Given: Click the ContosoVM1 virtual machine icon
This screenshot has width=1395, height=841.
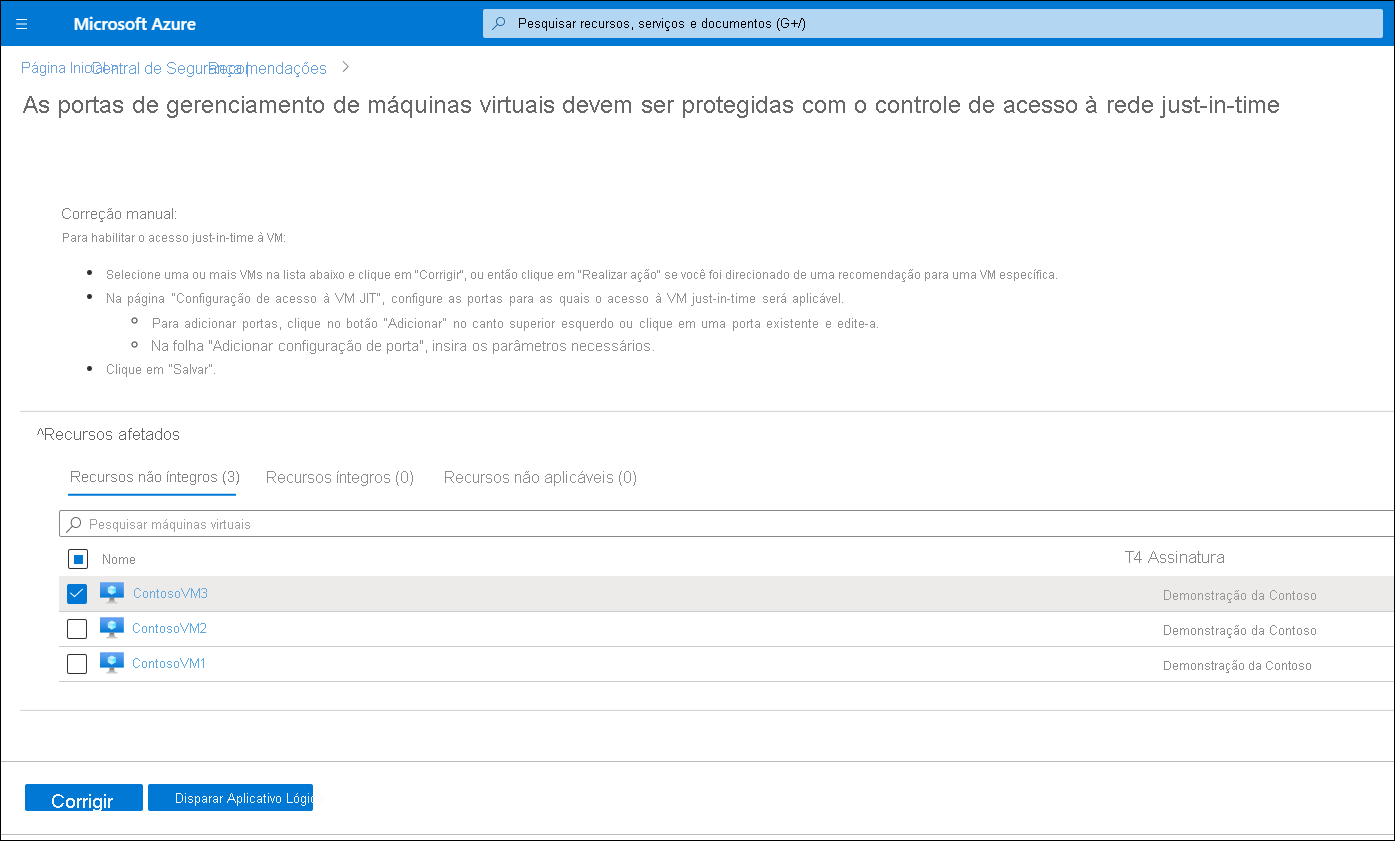Looking at the screenshot, I should [x=112, y=663].
